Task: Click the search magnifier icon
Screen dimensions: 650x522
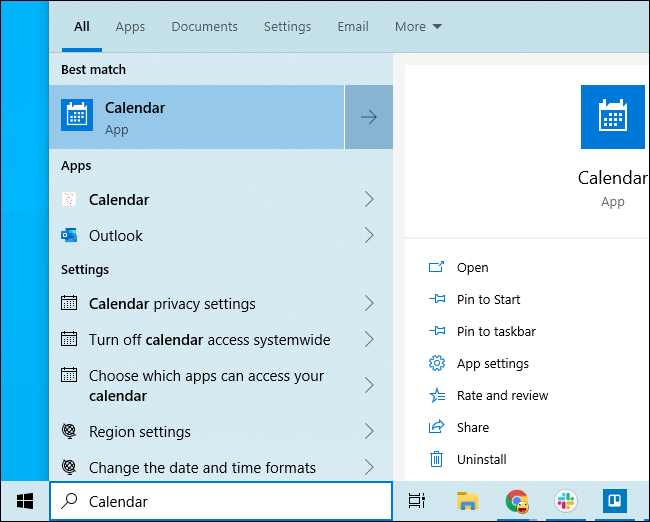Action: click(69, 501)
